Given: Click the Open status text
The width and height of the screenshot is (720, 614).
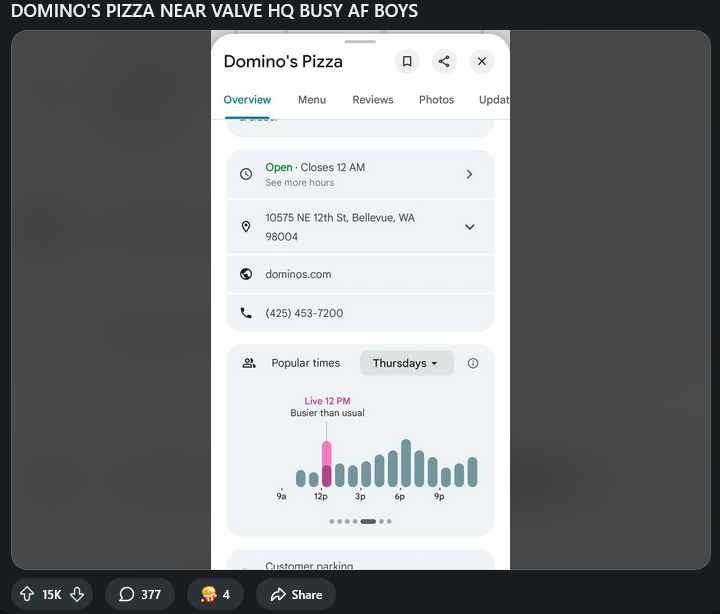Looking at the screenshot, I should 279,168.
